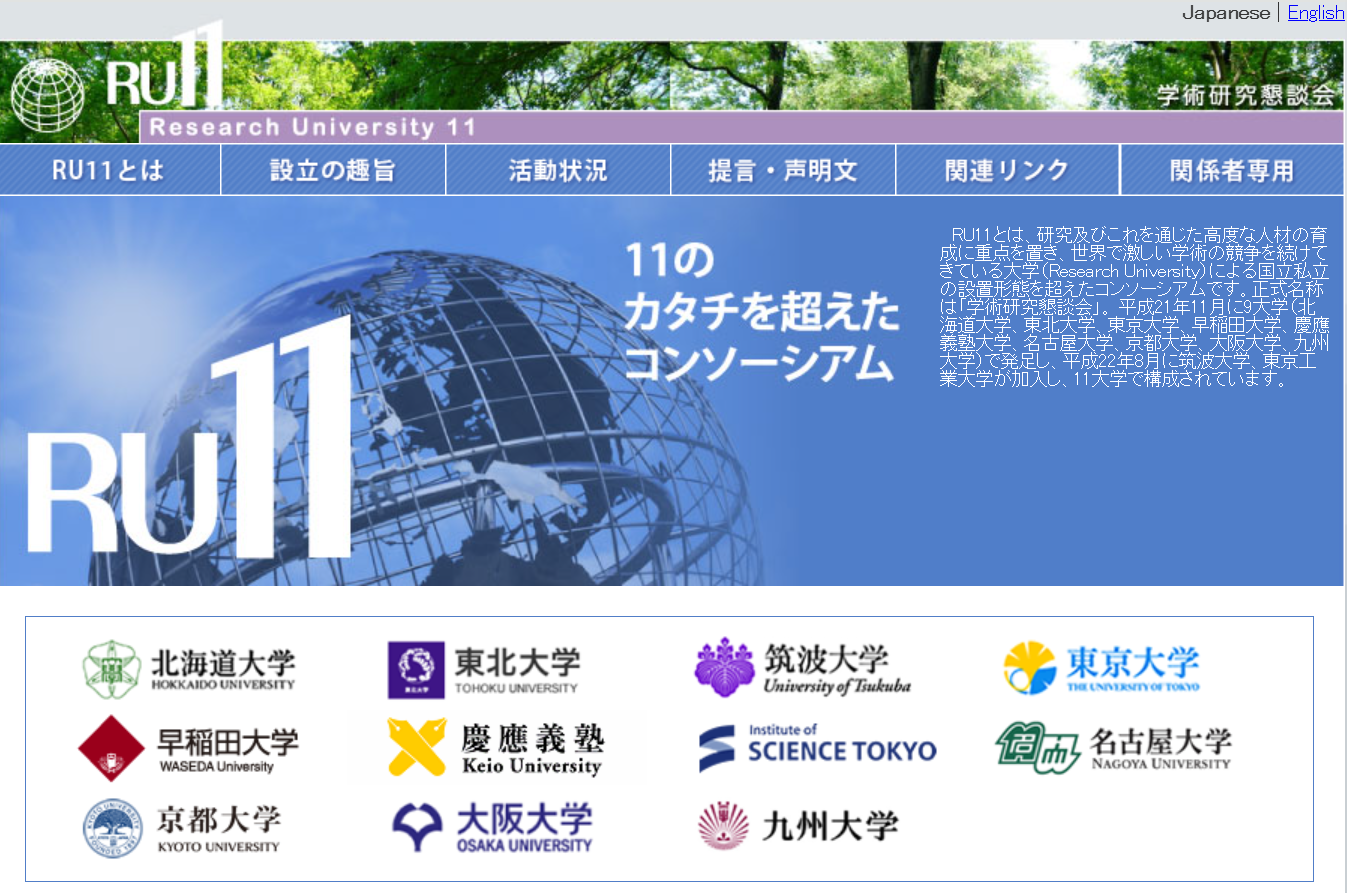Open the RU11とは menu item

(x=110, y=170)
